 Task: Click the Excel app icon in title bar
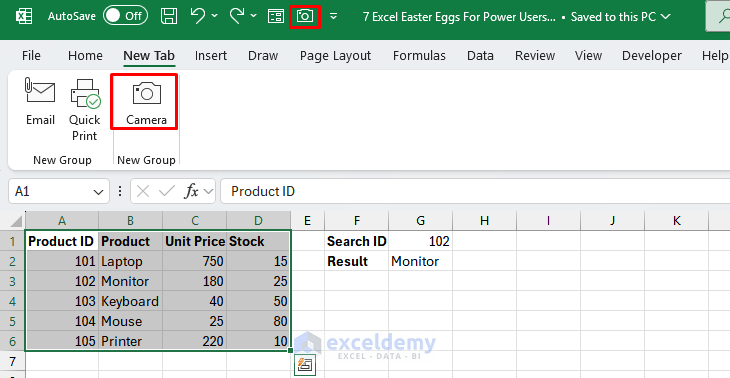pyautogui.click(x=24, y=16)
